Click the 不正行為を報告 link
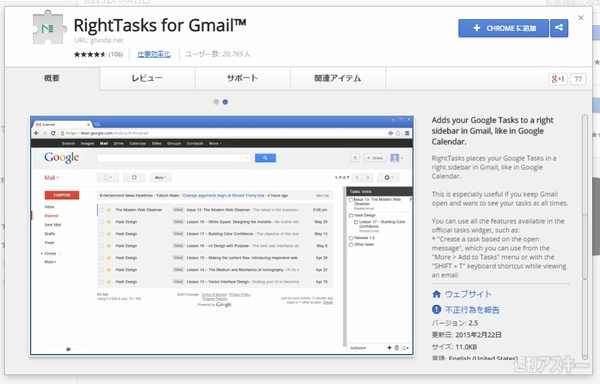This screenshot has height=384, width=600. [x=472, y=310]
